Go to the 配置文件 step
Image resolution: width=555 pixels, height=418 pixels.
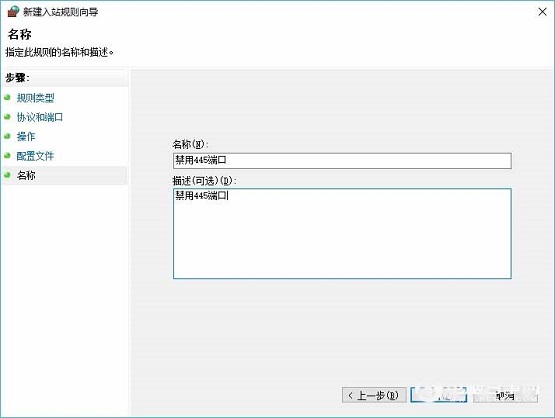[35, 156]
